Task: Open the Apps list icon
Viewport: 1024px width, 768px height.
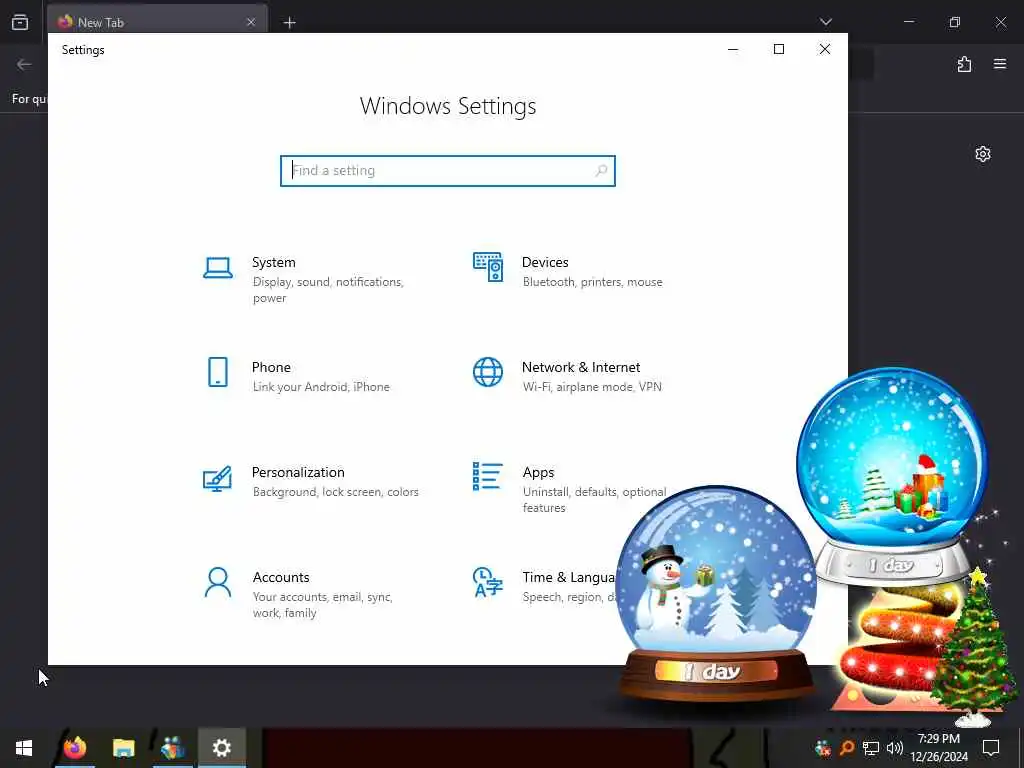Action: (488, 476)
